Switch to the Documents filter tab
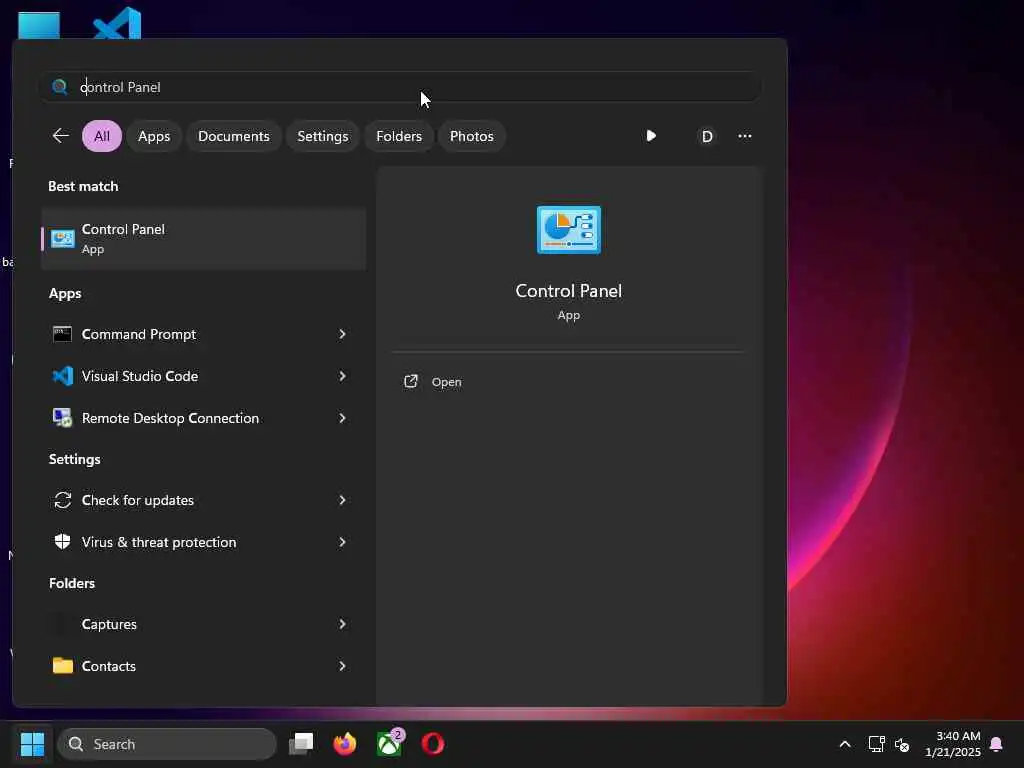This screenshot has height=768, width=1024. 234,136
